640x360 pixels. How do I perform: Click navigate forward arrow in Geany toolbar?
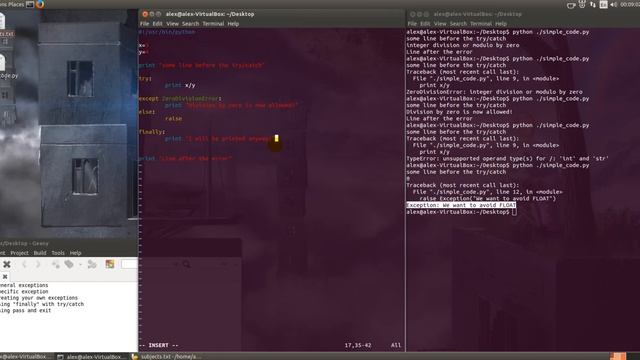[x=38, y=264]
